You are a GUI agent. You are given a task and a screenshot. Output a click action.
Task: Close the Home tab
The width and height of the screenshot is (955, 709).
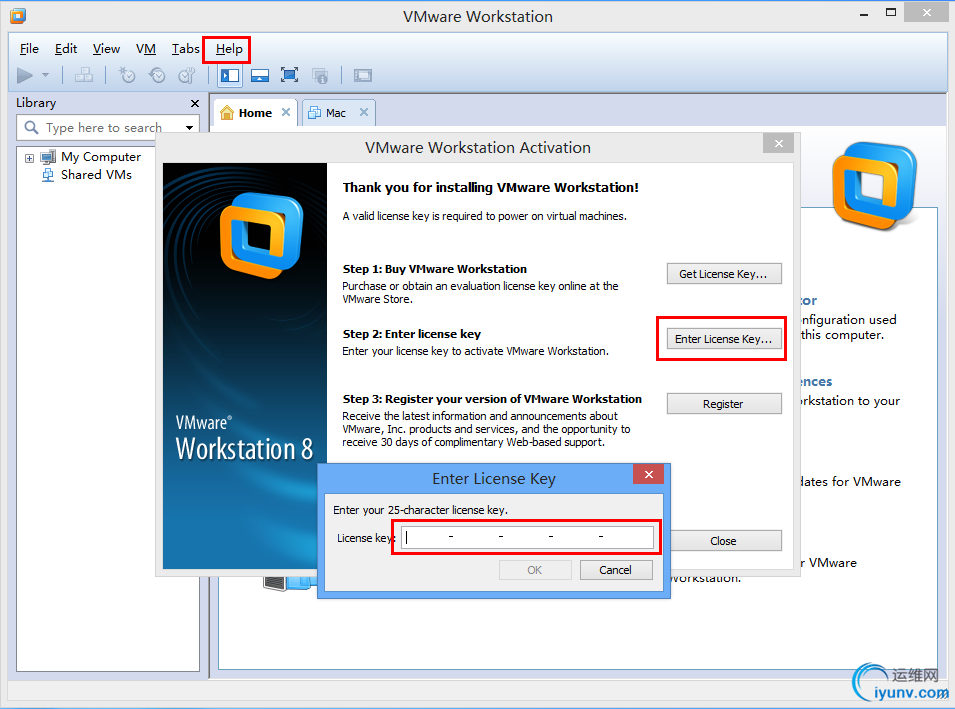[x=286, y=112]
